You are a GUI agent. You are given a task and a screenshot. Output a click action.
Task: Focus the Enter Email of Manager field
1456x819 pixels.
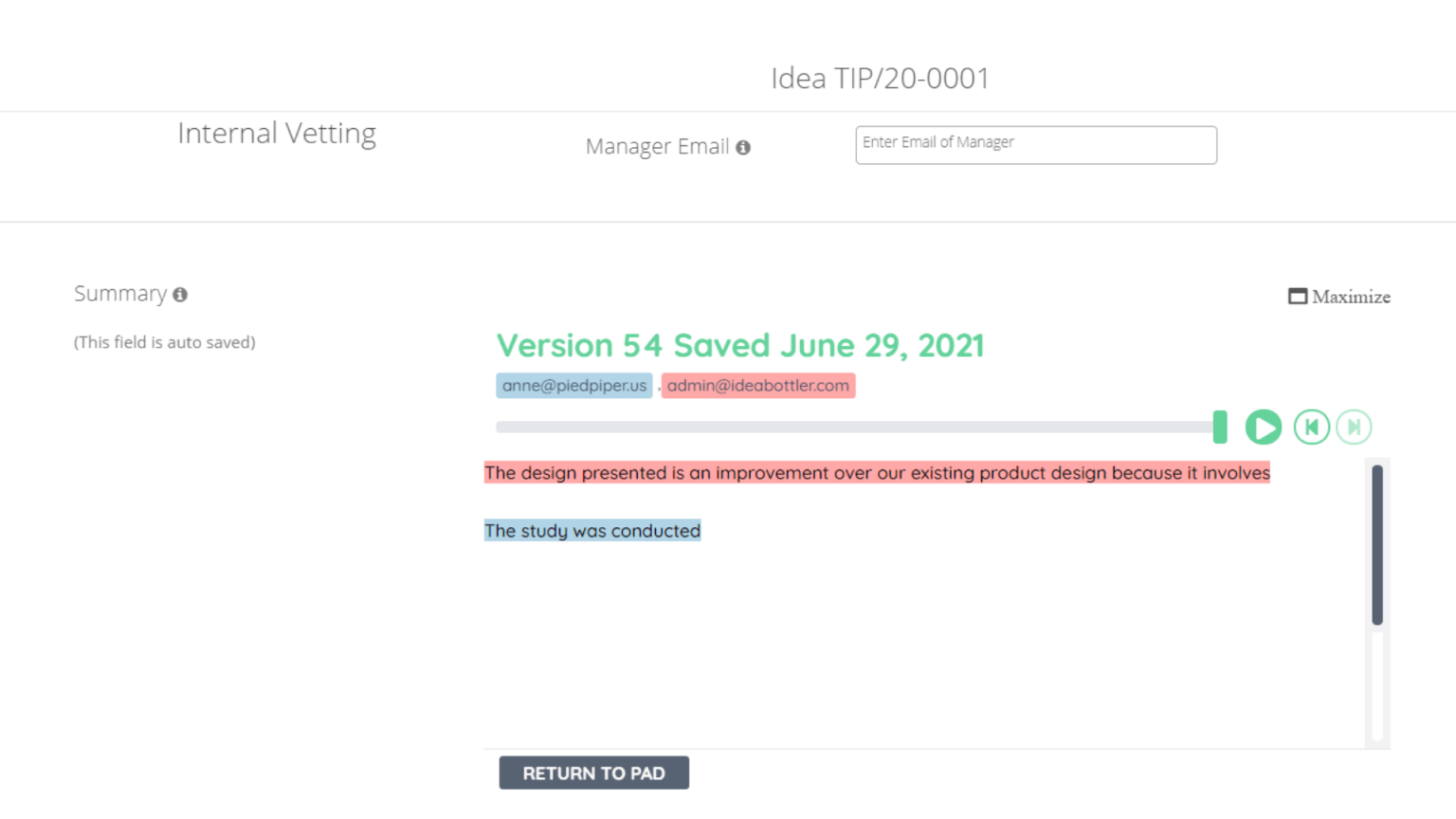tap(1035, 145)
